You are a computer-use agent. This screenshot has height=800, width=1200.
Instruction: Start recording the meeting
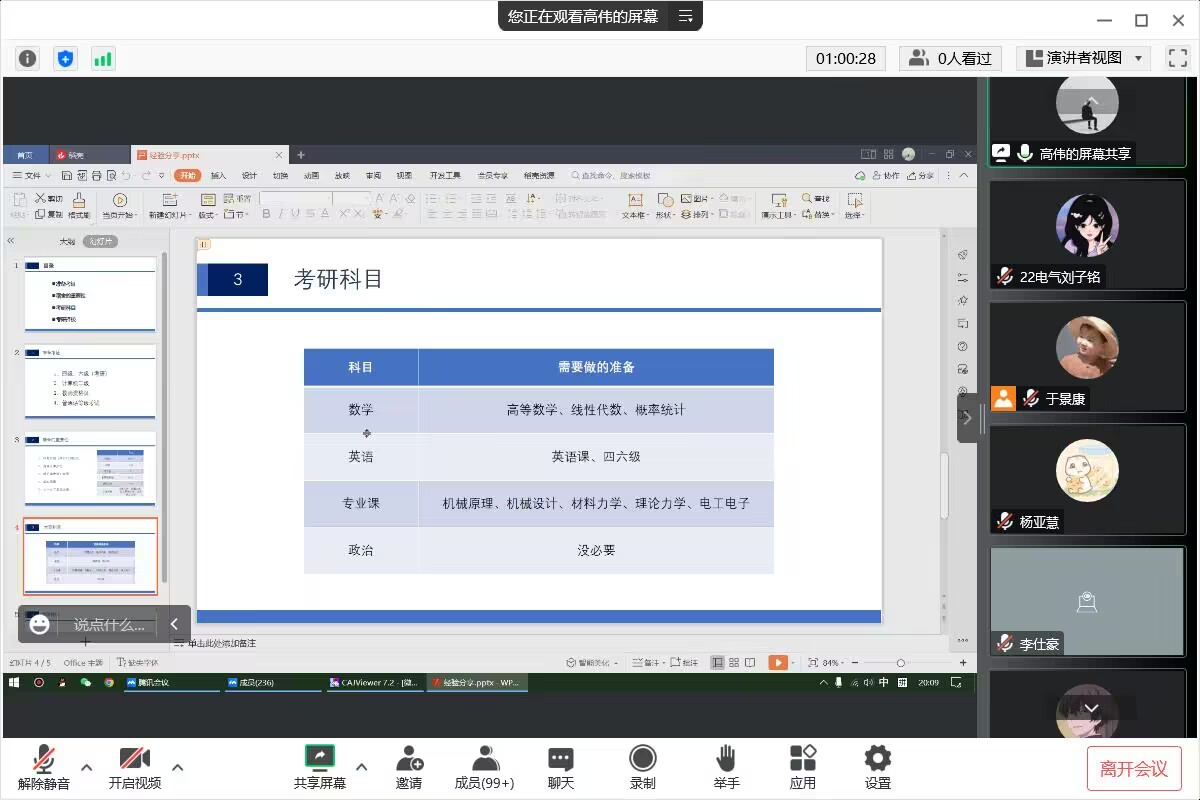point(642,767)
